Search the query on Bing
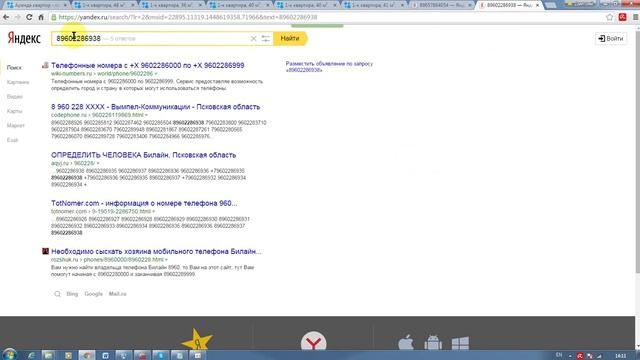The width and height of the screenshot is (640, 360). click(72, 294)
